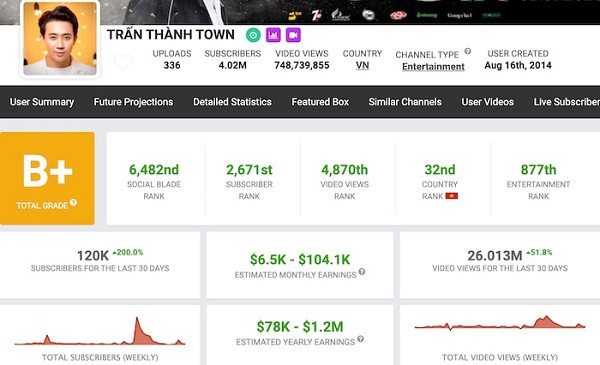This screenshot has width=600, height=365.
Task: Click the Channel Type help question mark
Action: click(x=468, y=51)
